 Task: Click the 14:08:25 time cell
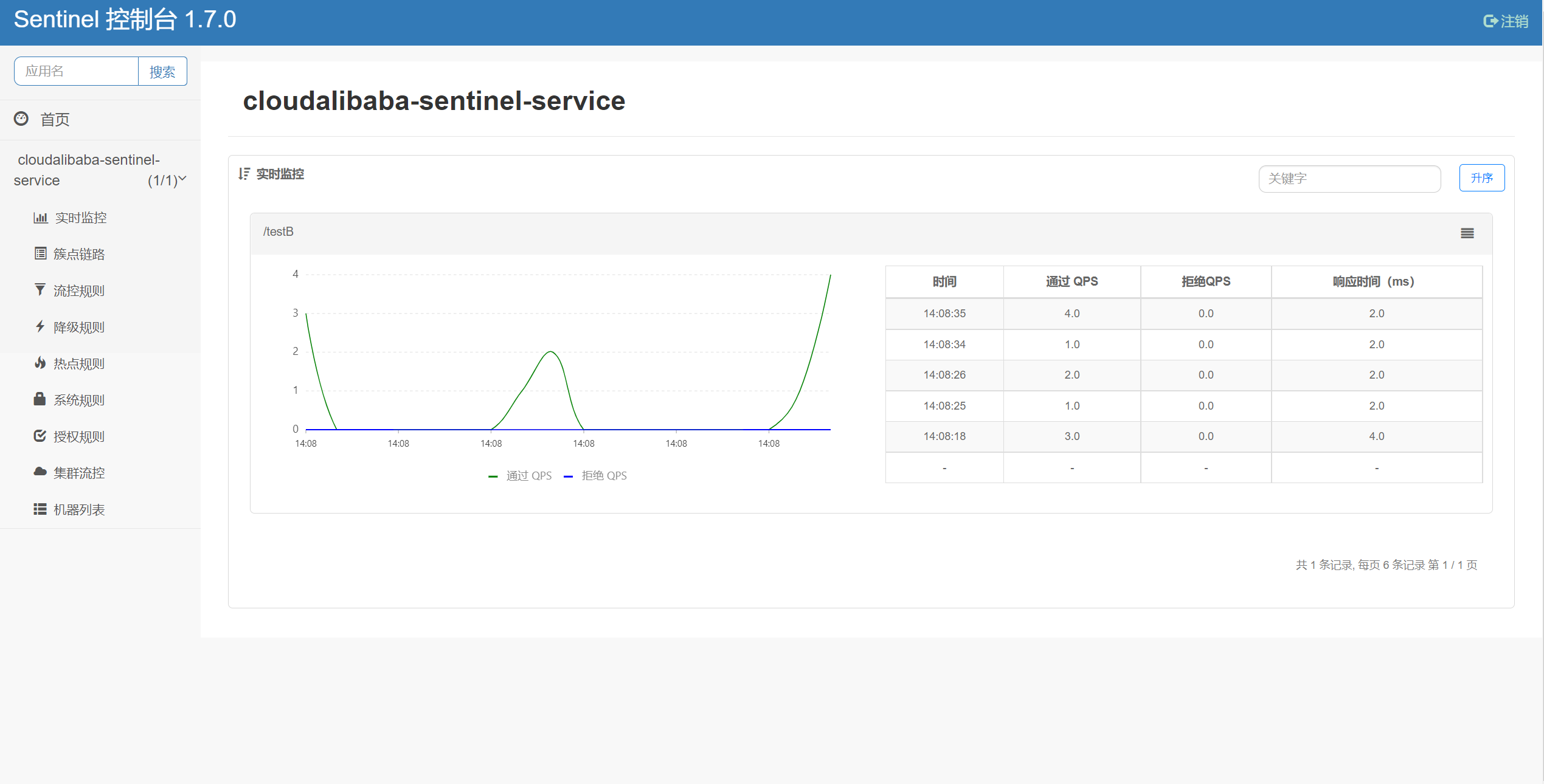tap(944, 406)
